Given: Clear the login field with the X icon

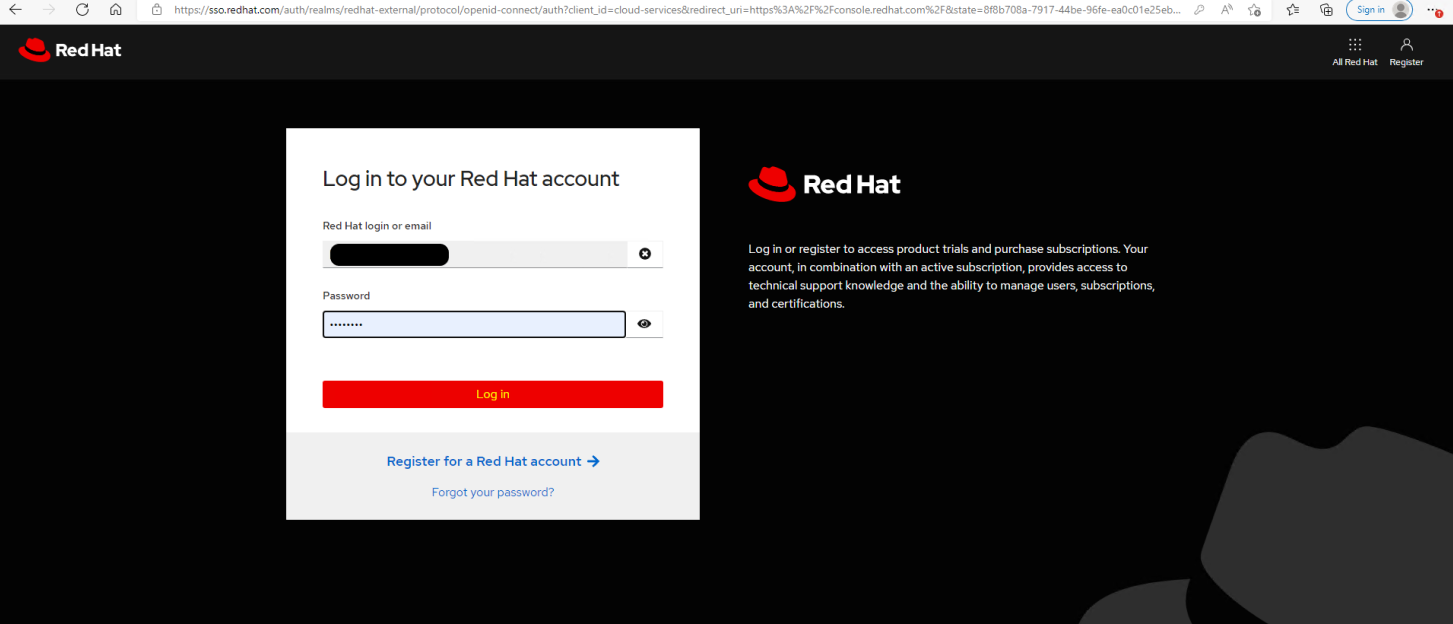Looking at the screenshot, I should pos(645,254).
